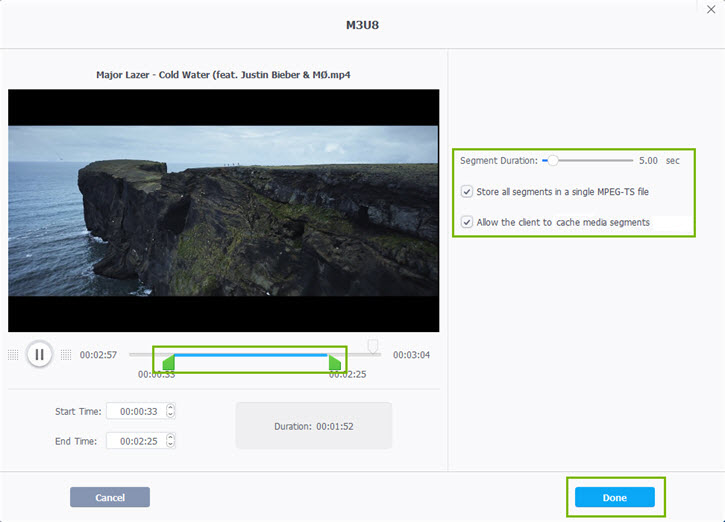The width and height of the screenshot is (725, 522).
Task: Click the white playhead marker on the timeline
Action: coord(373,346)
